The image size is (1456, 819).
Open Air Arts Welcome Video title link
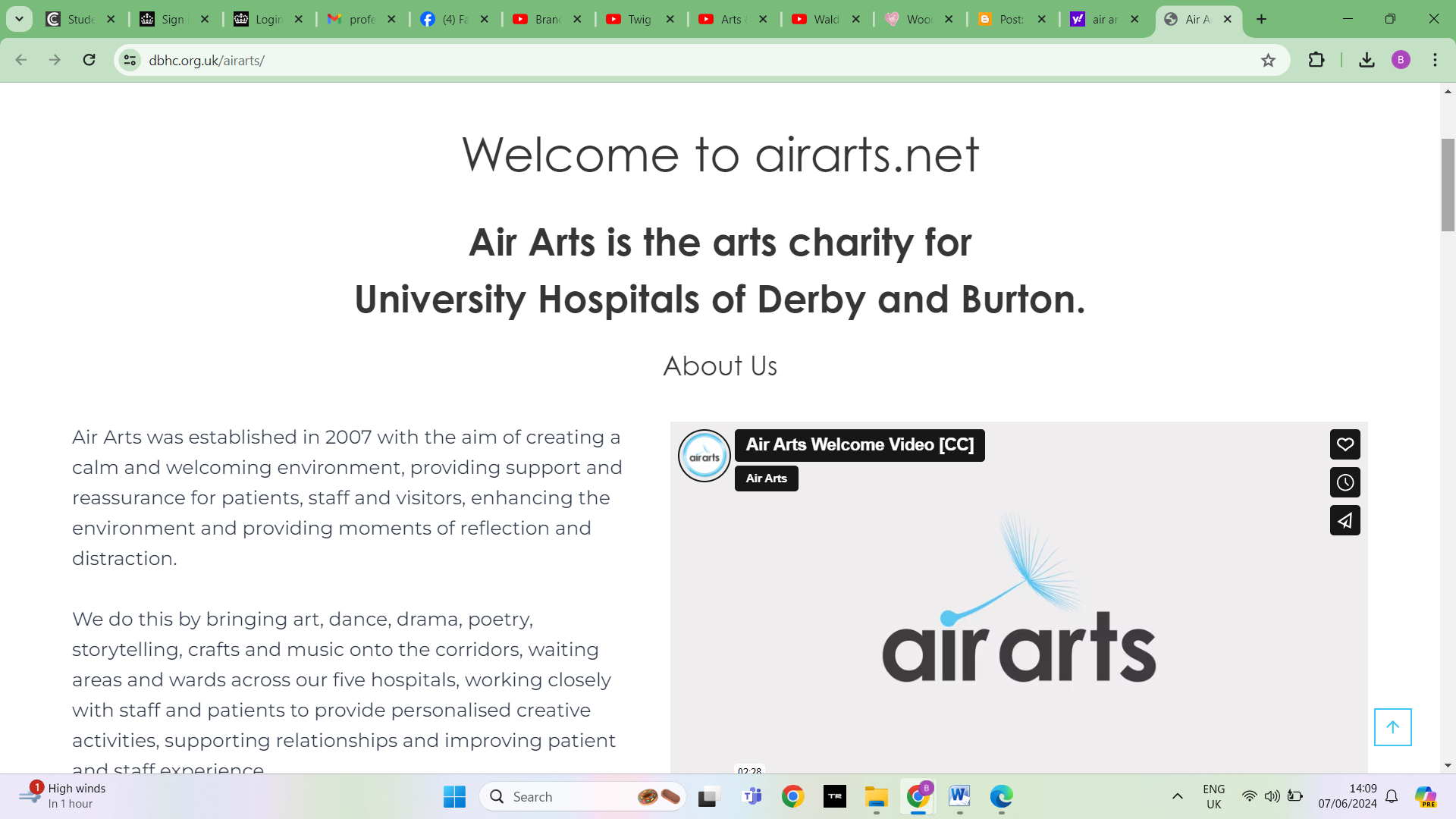click(x=859, y=445)
